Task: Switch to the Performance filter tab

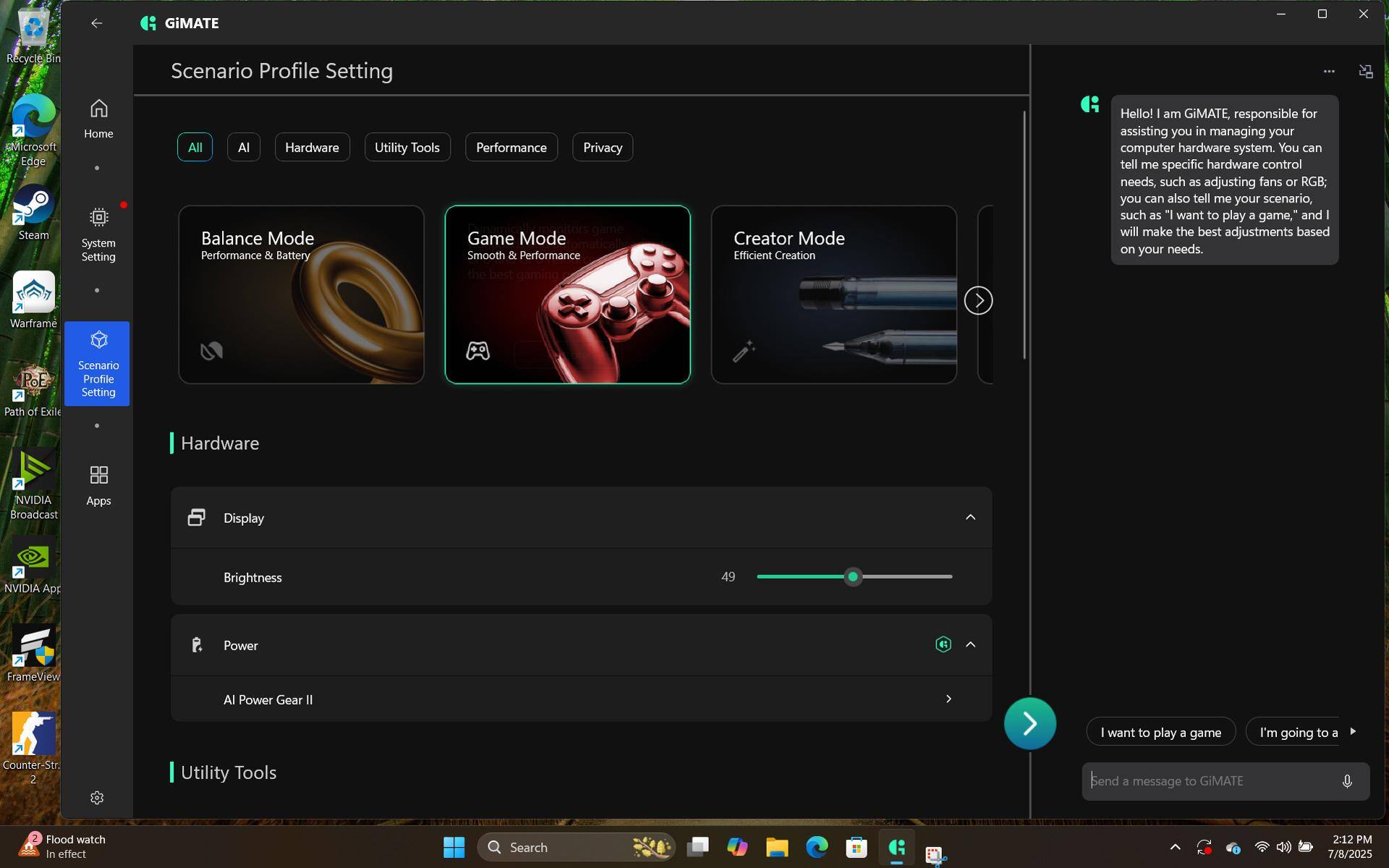Action: [511, 147]
